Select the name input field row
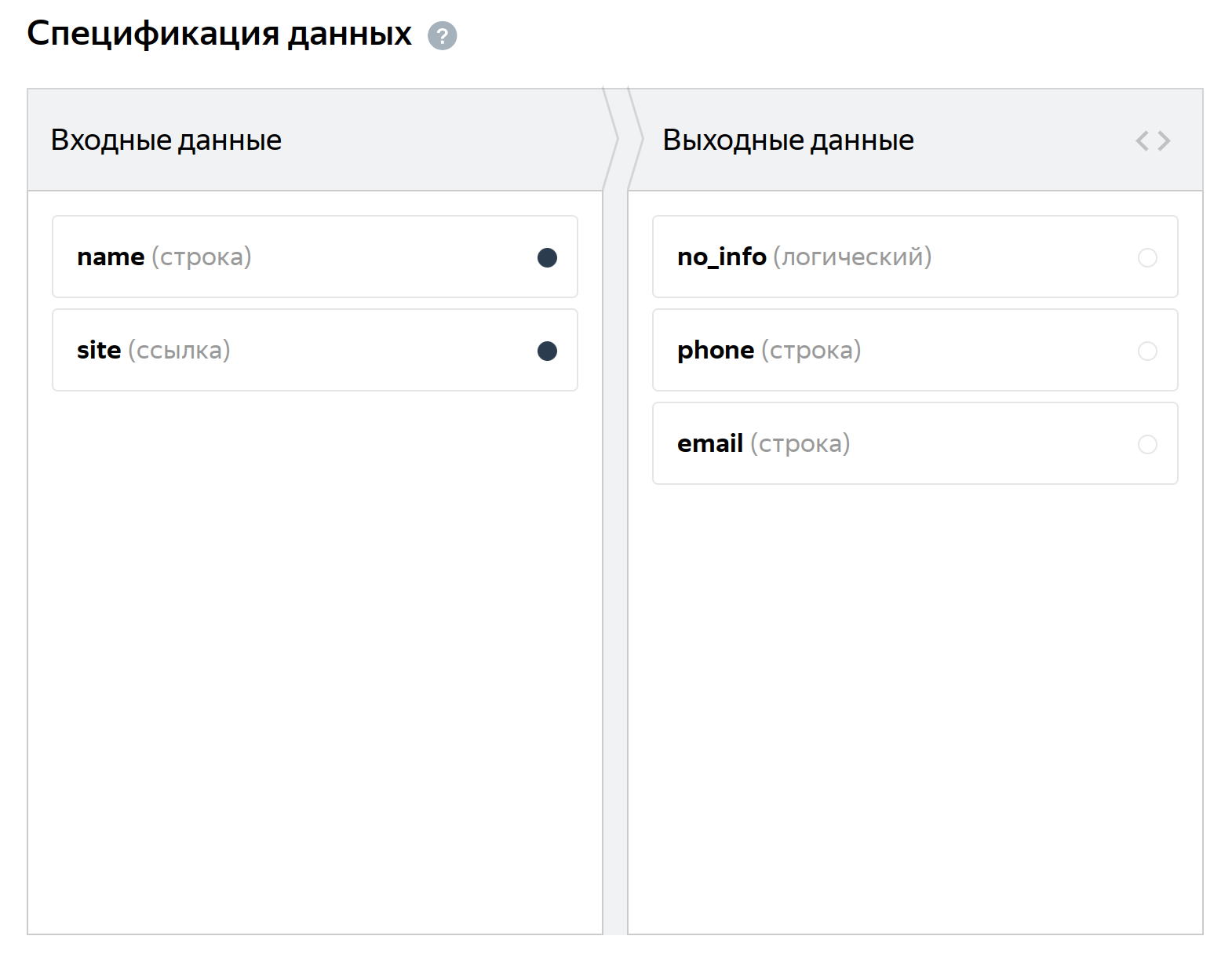This screenshot has height=965, width=1232. click(314, 257)
